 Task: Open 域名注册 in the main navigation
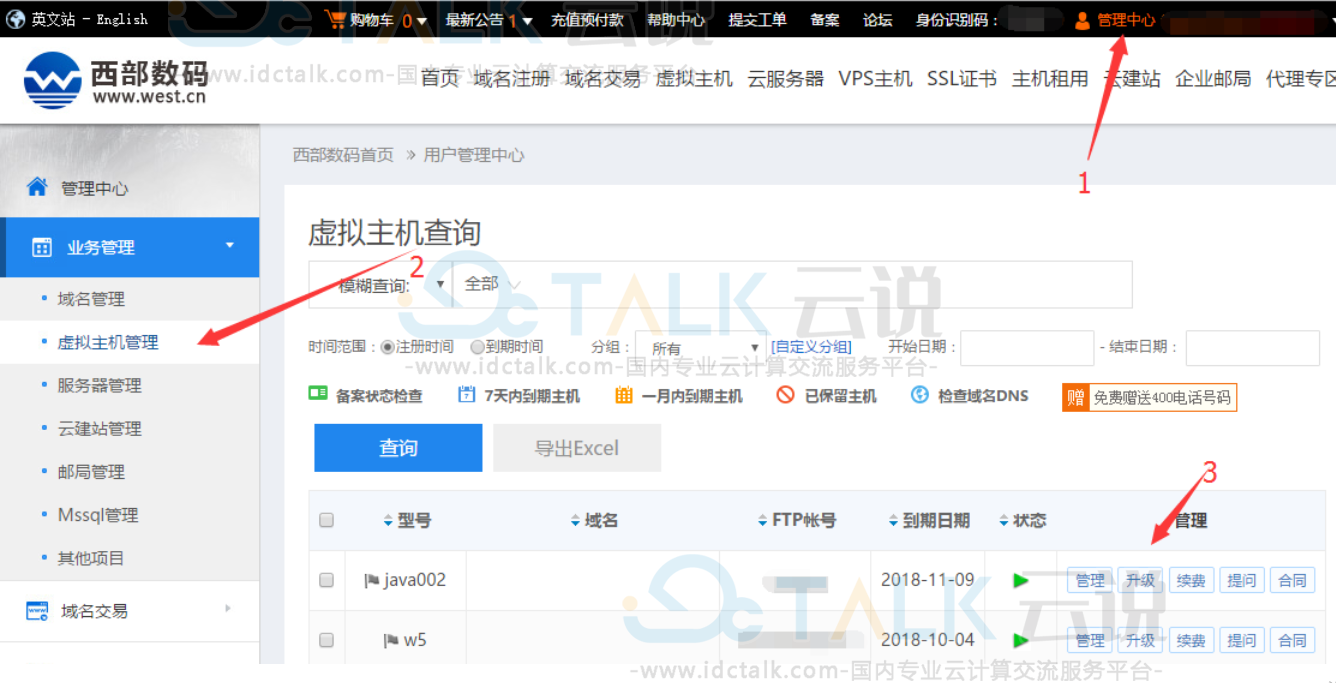point(512,79)
